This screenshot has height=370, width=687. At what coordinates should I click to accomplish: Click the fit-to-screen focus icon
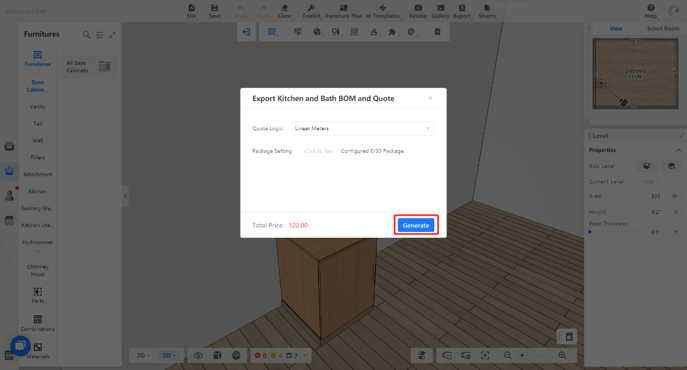(485, 356)
